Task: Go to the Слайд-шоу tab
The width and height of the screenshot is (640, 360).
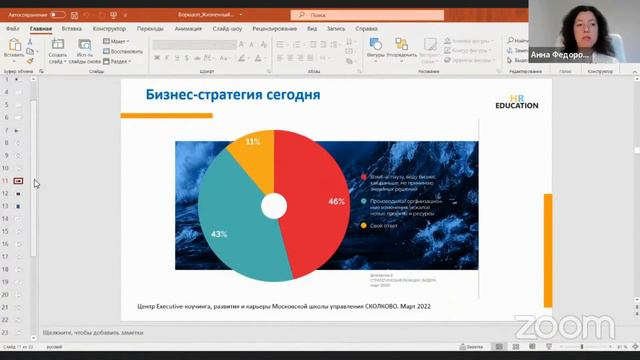Action: pos(227,29)
